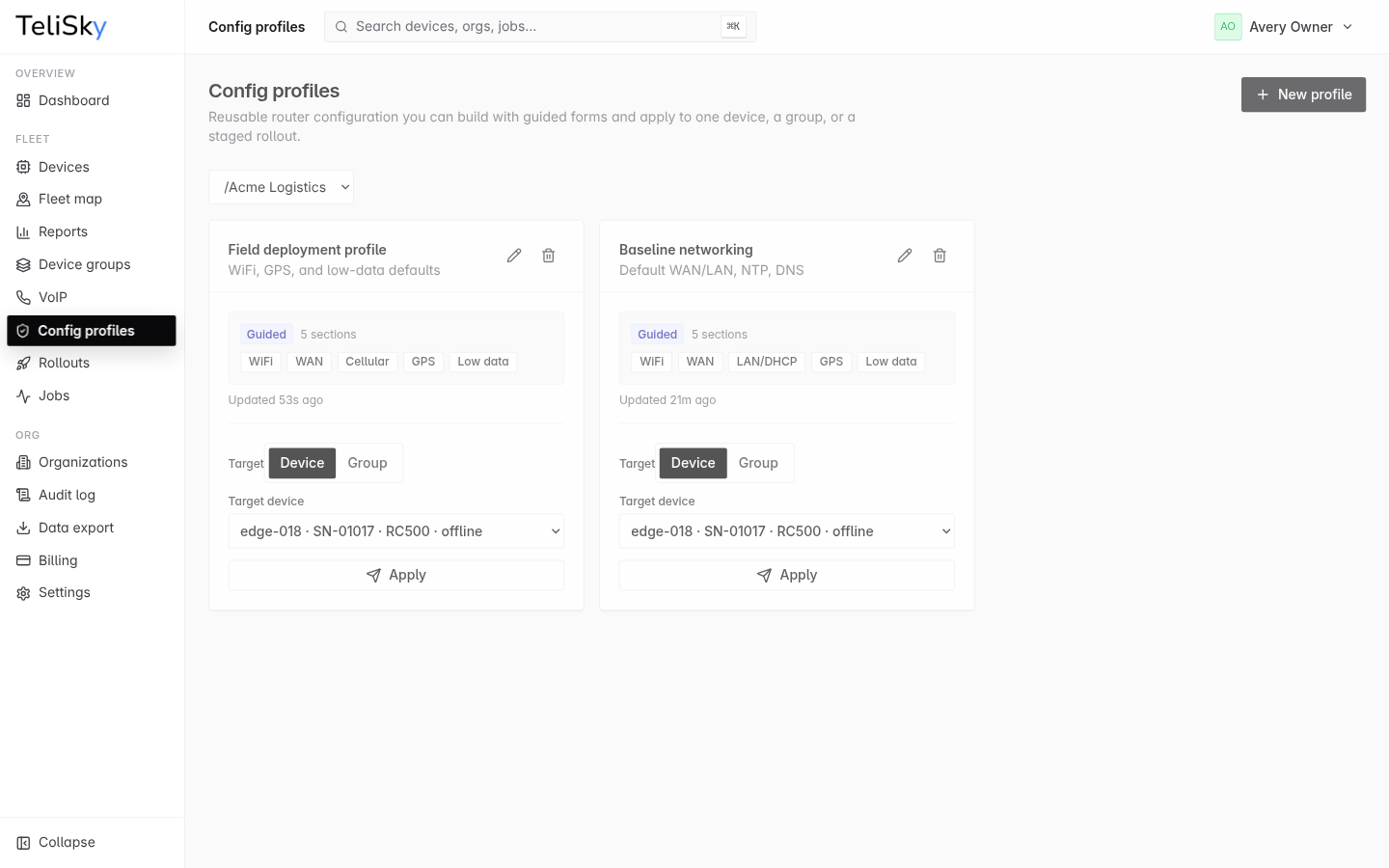The height and width of the screenshot is (868, 1389).
Task: Select Device target for Field deployment profile
Action: coord(302,463)
